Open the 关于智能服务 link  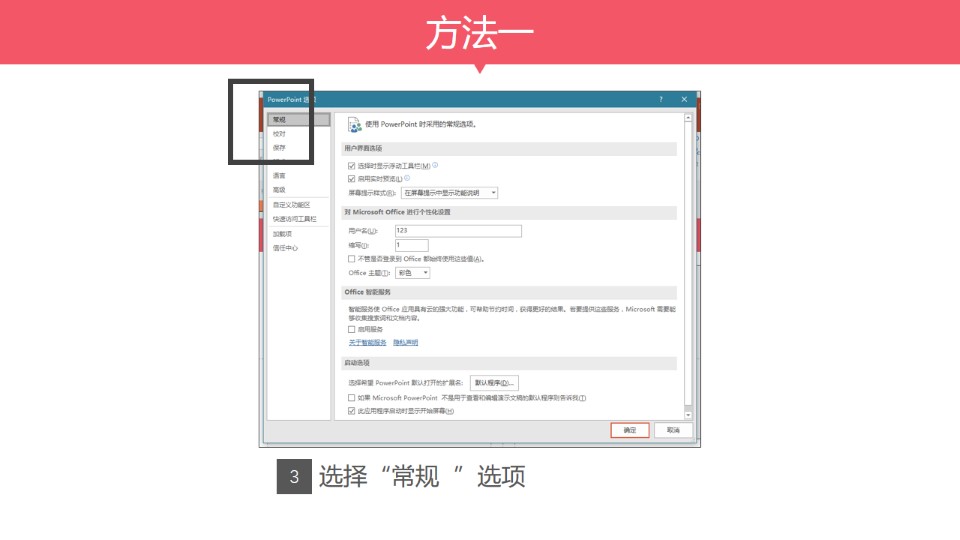(x=367, y=343)
